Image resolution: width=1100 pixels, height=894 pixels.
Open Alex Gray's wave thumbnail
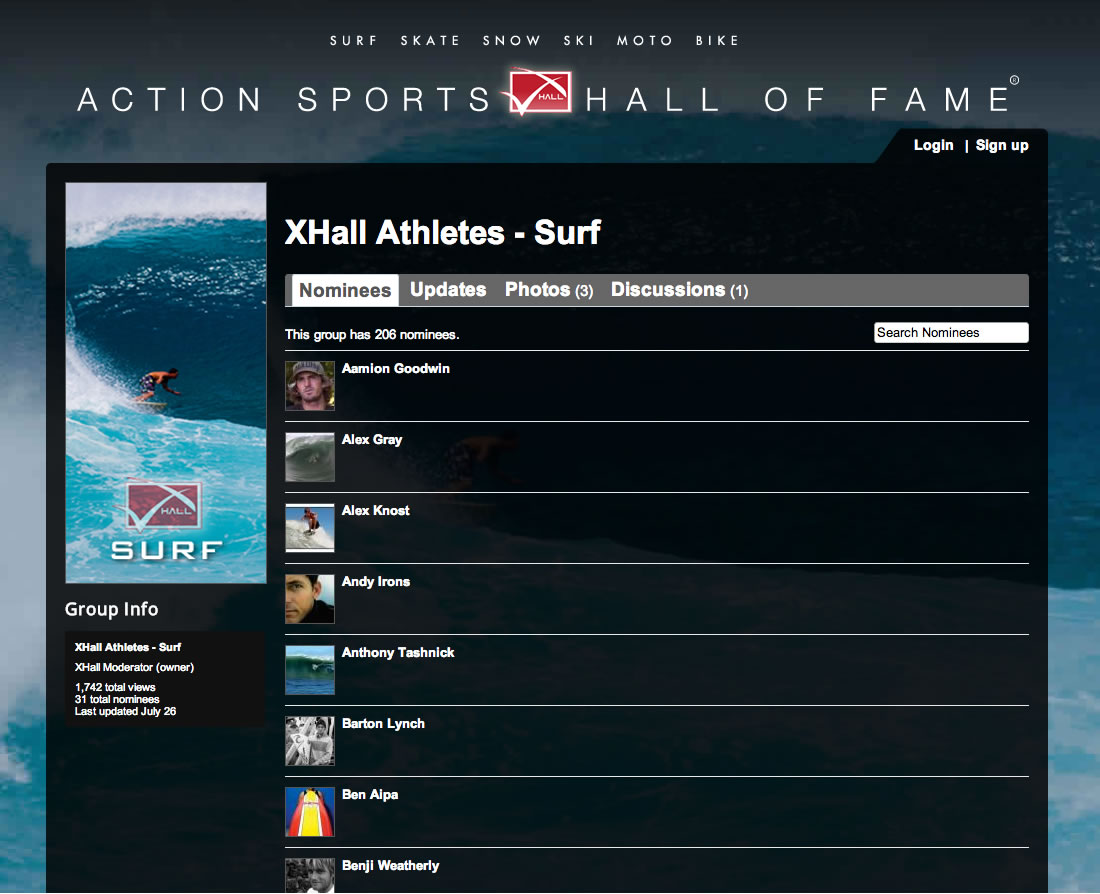pyautogui.click(x=309, y=457)
